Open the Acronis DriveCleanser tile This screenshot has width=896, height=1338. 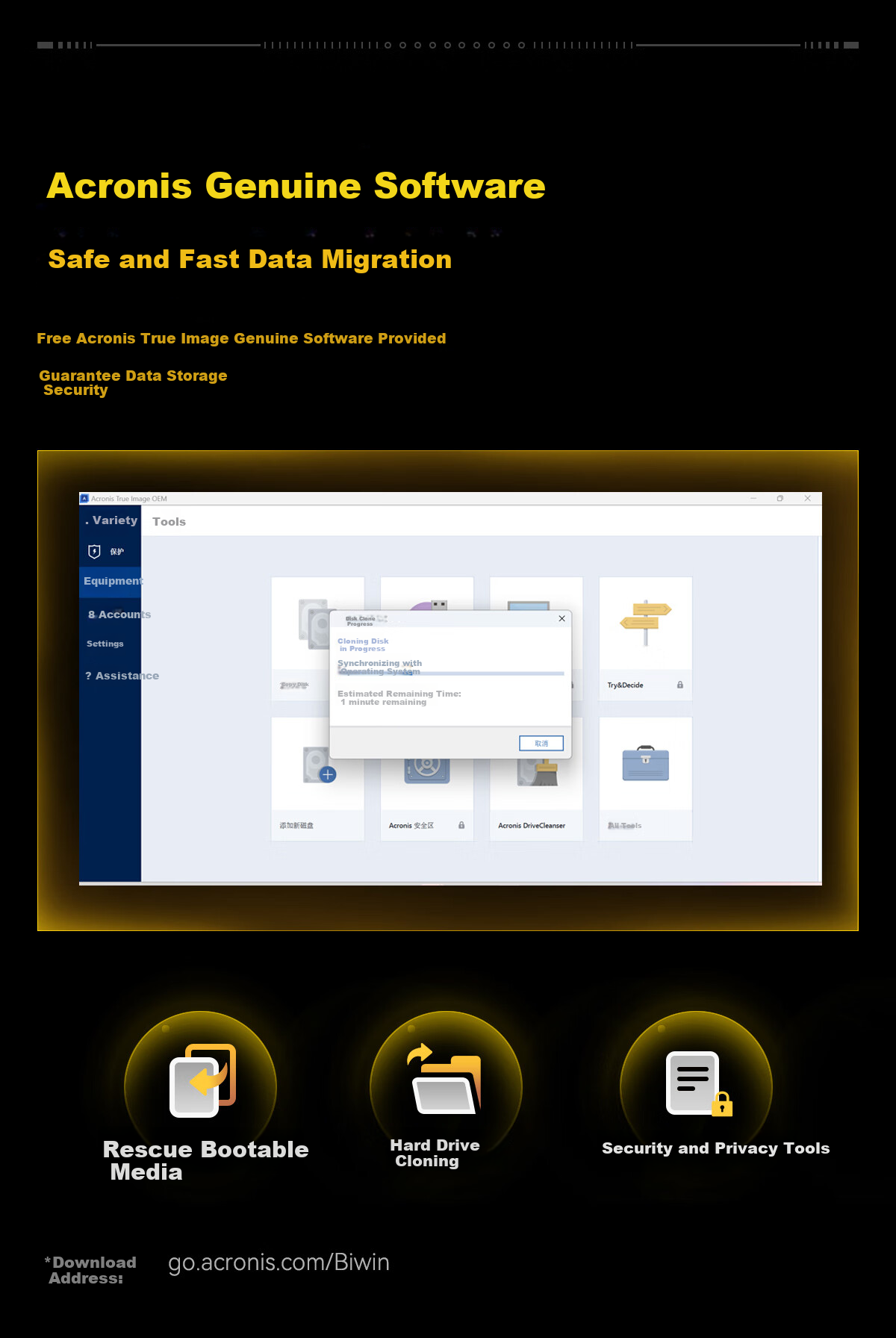coord(536,779)
